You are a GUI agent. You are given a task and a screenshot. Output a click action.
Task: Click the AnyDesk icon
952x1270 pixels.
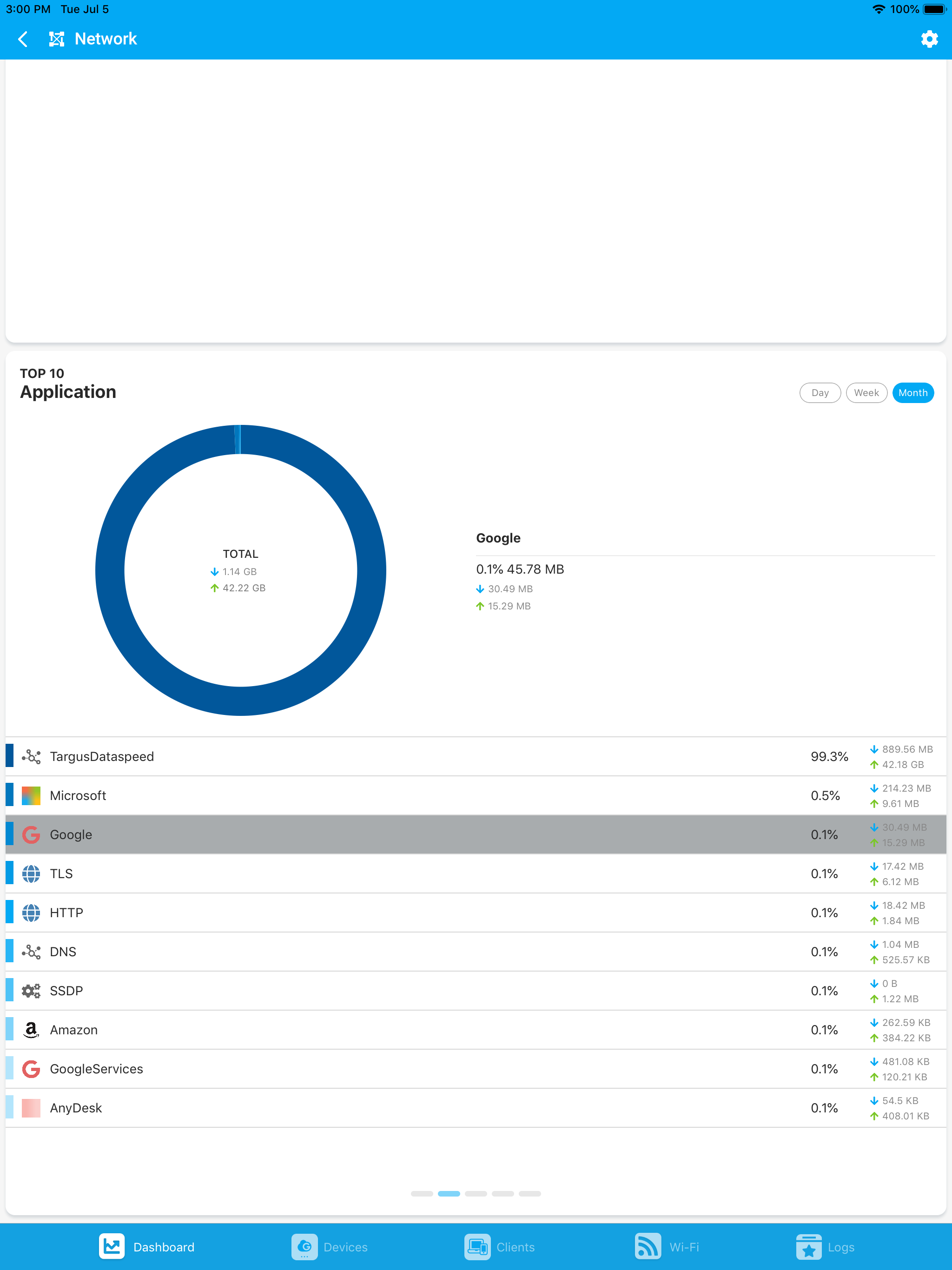pyautogui.click(x=31, y=1107)
